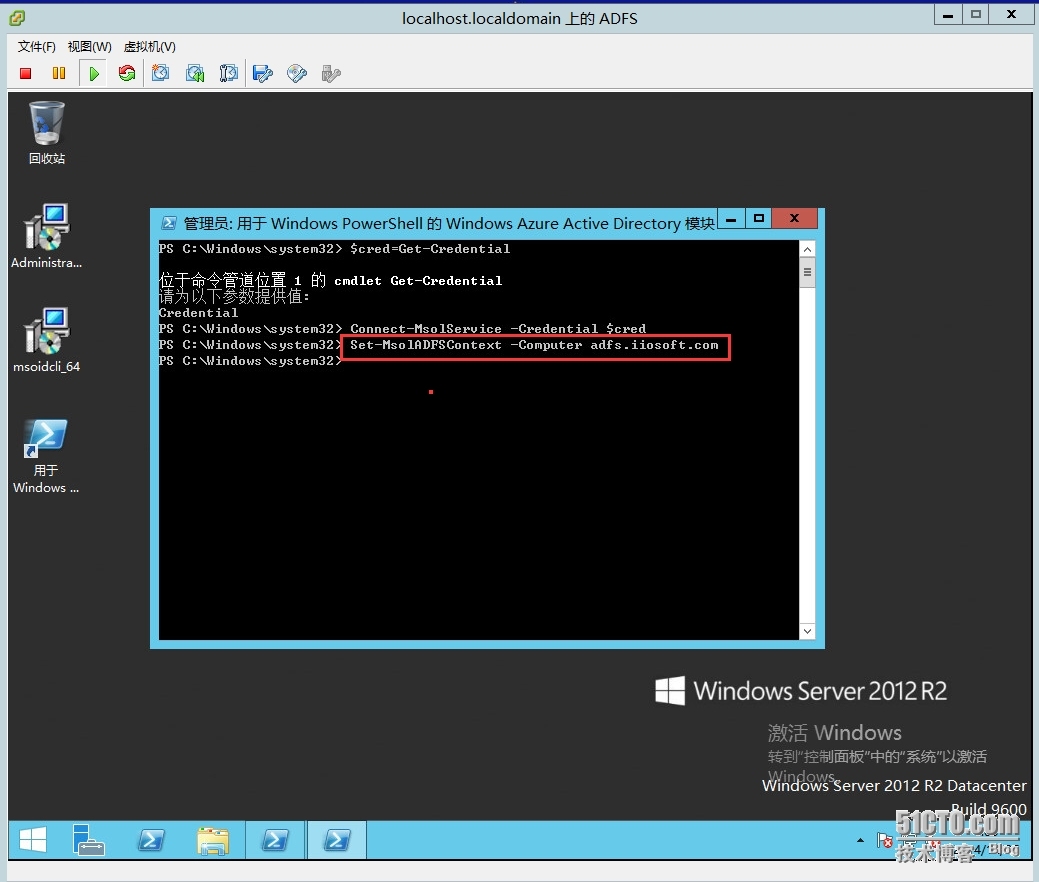The width and height of the screenshot is (1039, 882).
Task: Click the PowerShell window's title bar icon
Action: coord(169,223)
